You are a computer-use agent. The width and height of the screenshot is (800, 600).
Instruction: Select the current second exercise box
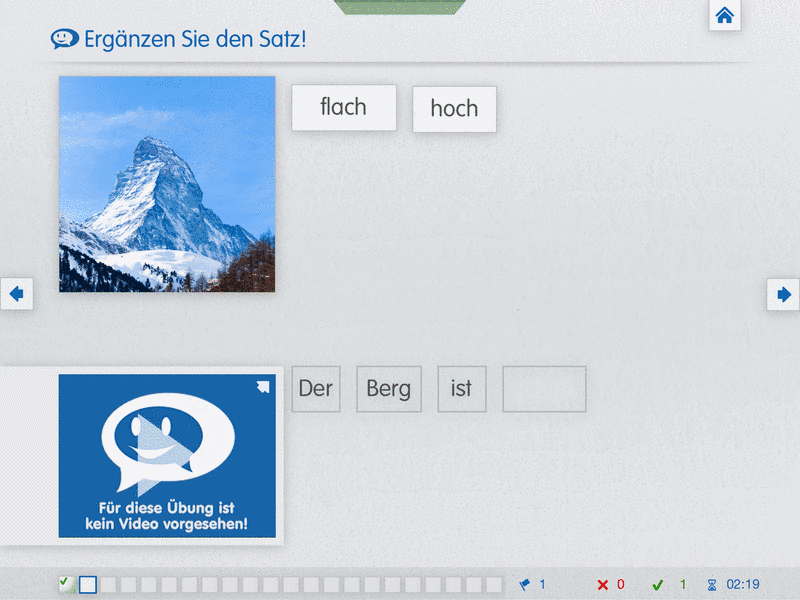tap(88, 585)
